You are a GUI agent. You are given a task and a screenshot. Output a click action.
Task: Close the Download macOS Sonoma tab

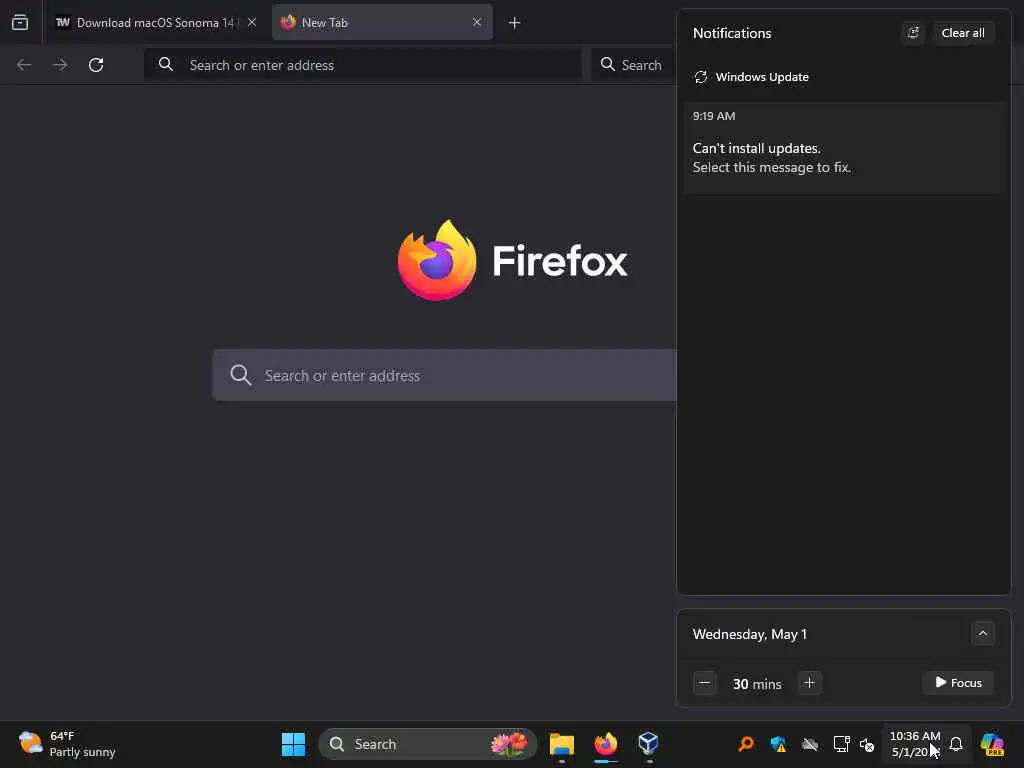click(x=251, y=22)
